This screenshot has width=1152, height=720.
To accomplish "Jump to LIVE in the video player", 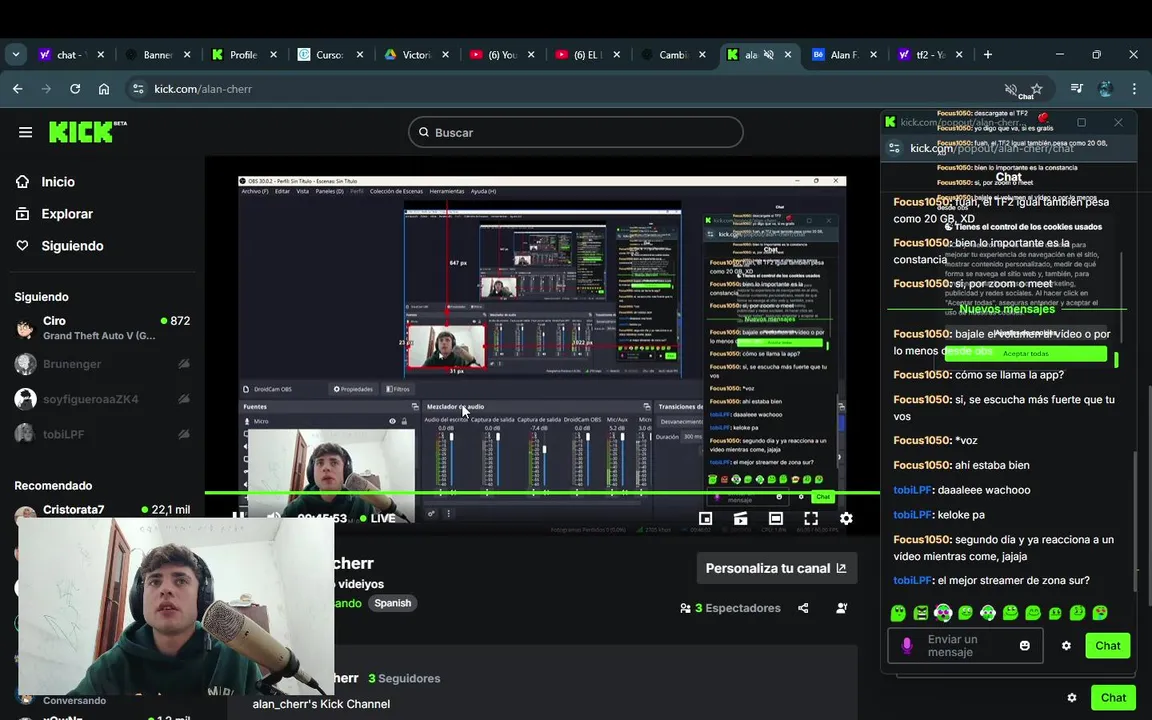I will pos(378,518).
